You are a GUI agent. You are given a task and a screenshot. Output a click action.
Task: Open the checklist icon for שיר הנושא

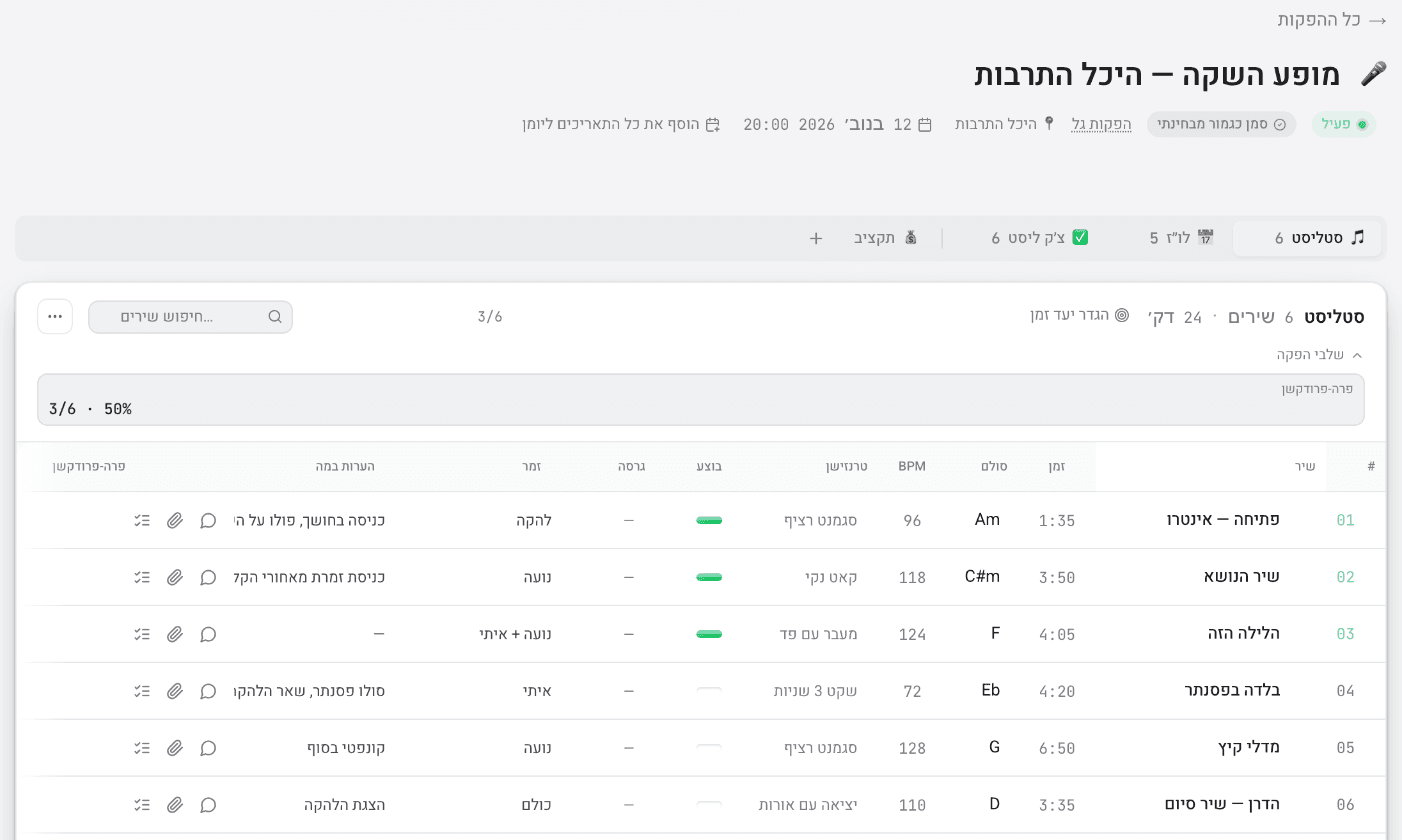[x=142, y=577]
